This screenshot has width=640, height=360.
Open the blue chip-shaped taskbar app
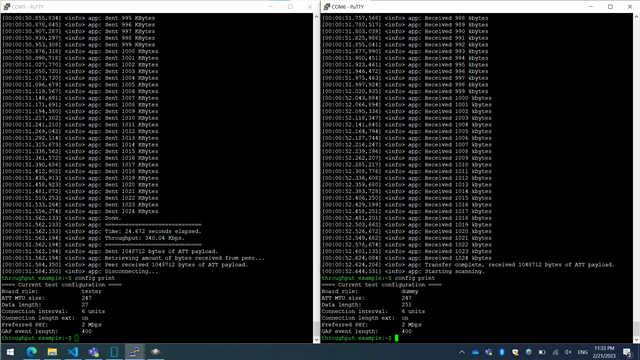114,352
